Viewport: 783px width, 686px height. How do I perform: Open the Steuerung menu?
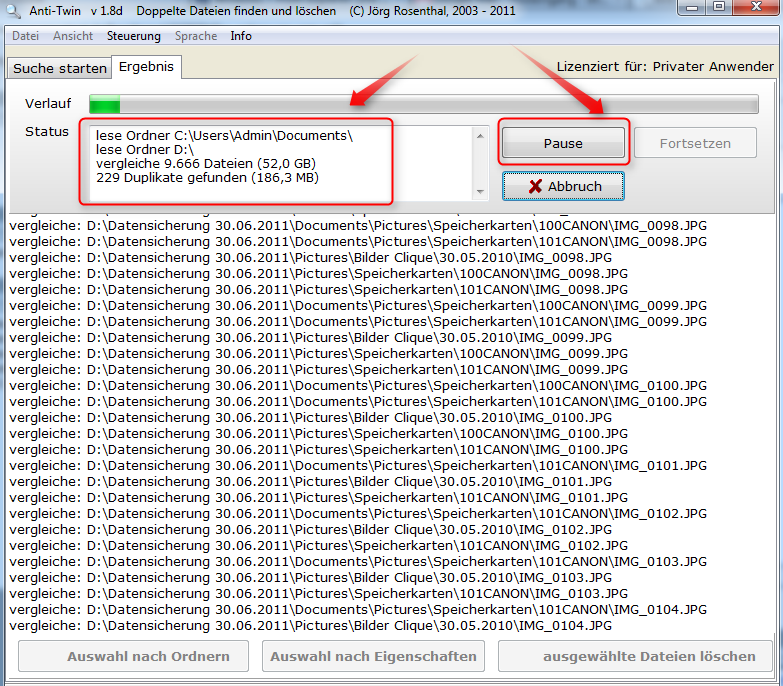pyautogui.click(x=133, y=36)
